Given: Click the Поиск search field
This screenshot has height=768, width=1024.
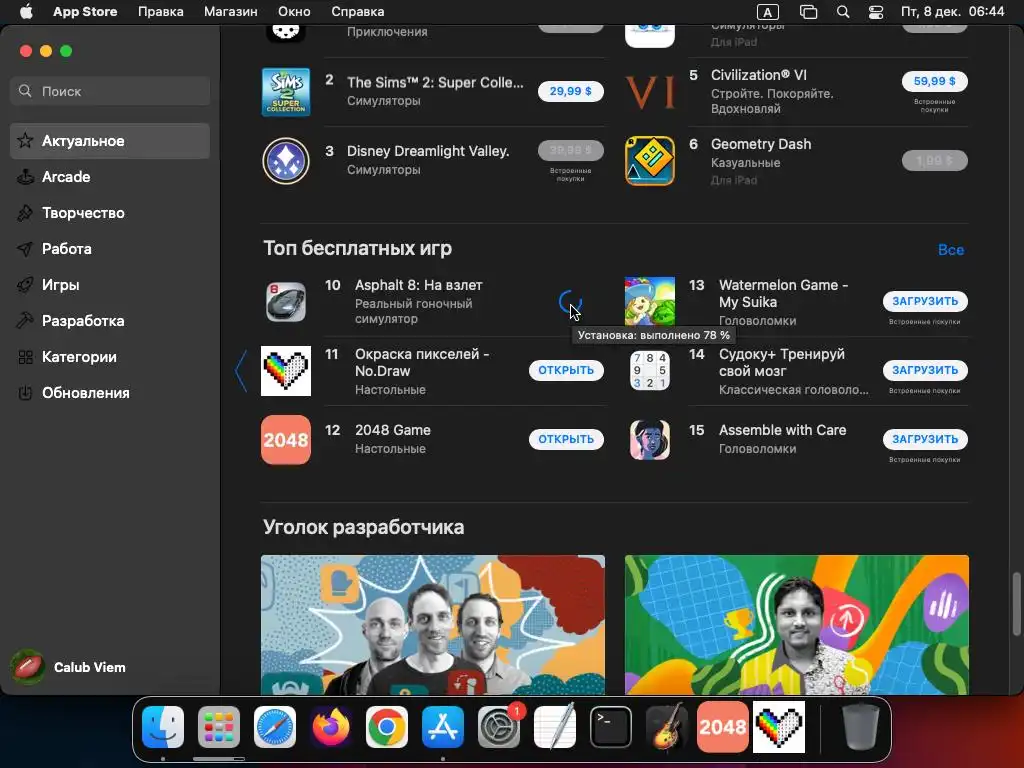Looking at the screenshot, I should (110, 91).
